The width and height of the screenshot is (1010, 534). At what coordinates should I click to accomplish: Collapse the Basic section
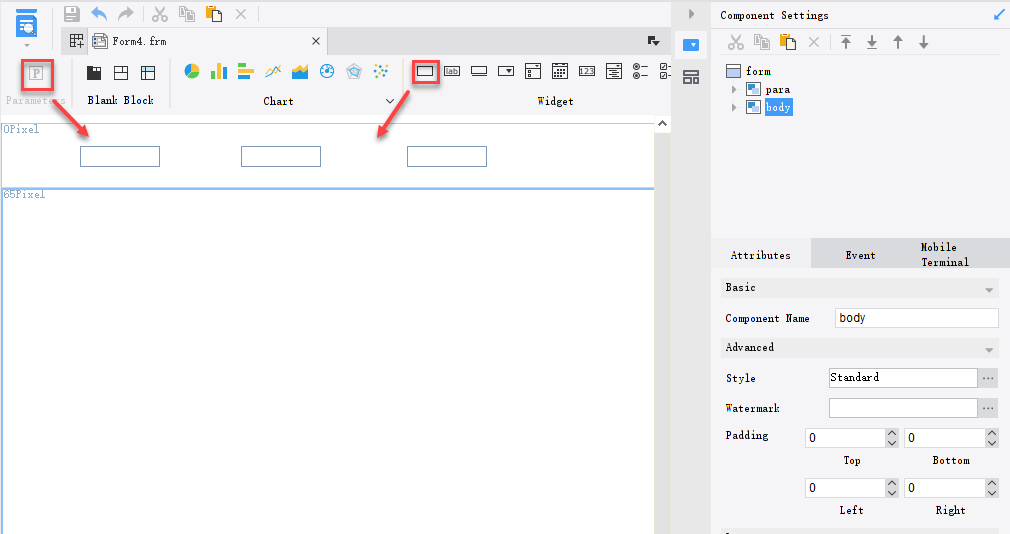(x=989, y=289)
